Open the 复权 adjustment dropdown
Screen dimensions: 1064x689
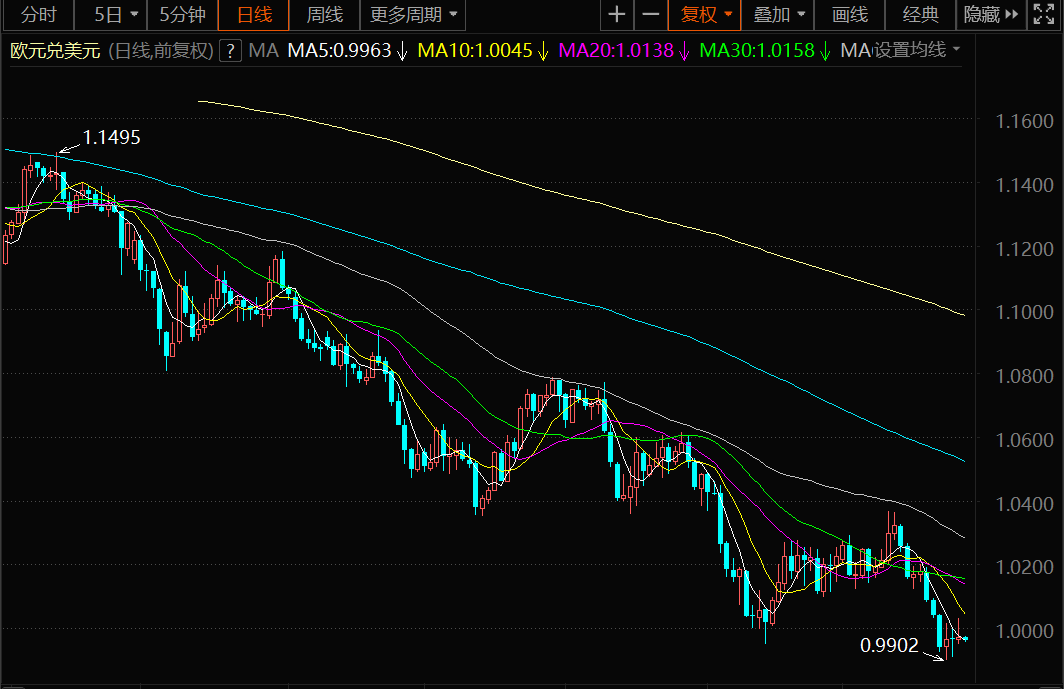705,14
